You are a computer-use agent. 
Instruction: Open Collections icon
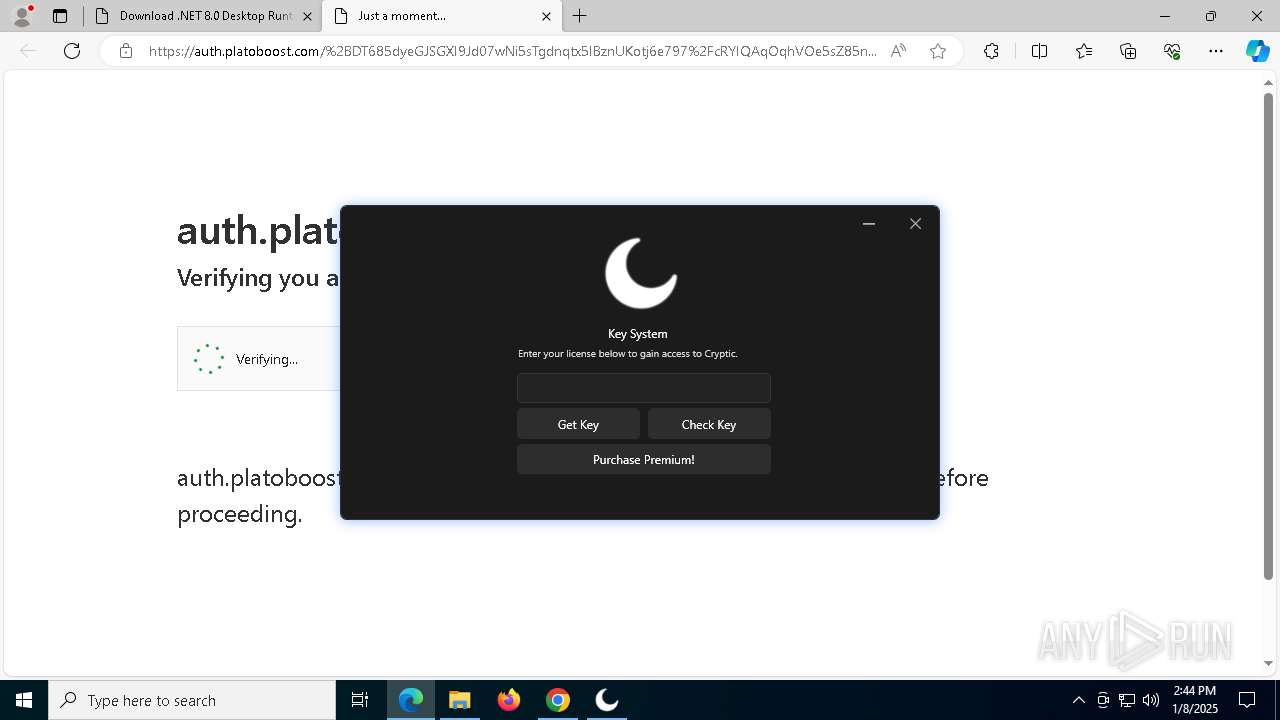[x=1128, y=51]
